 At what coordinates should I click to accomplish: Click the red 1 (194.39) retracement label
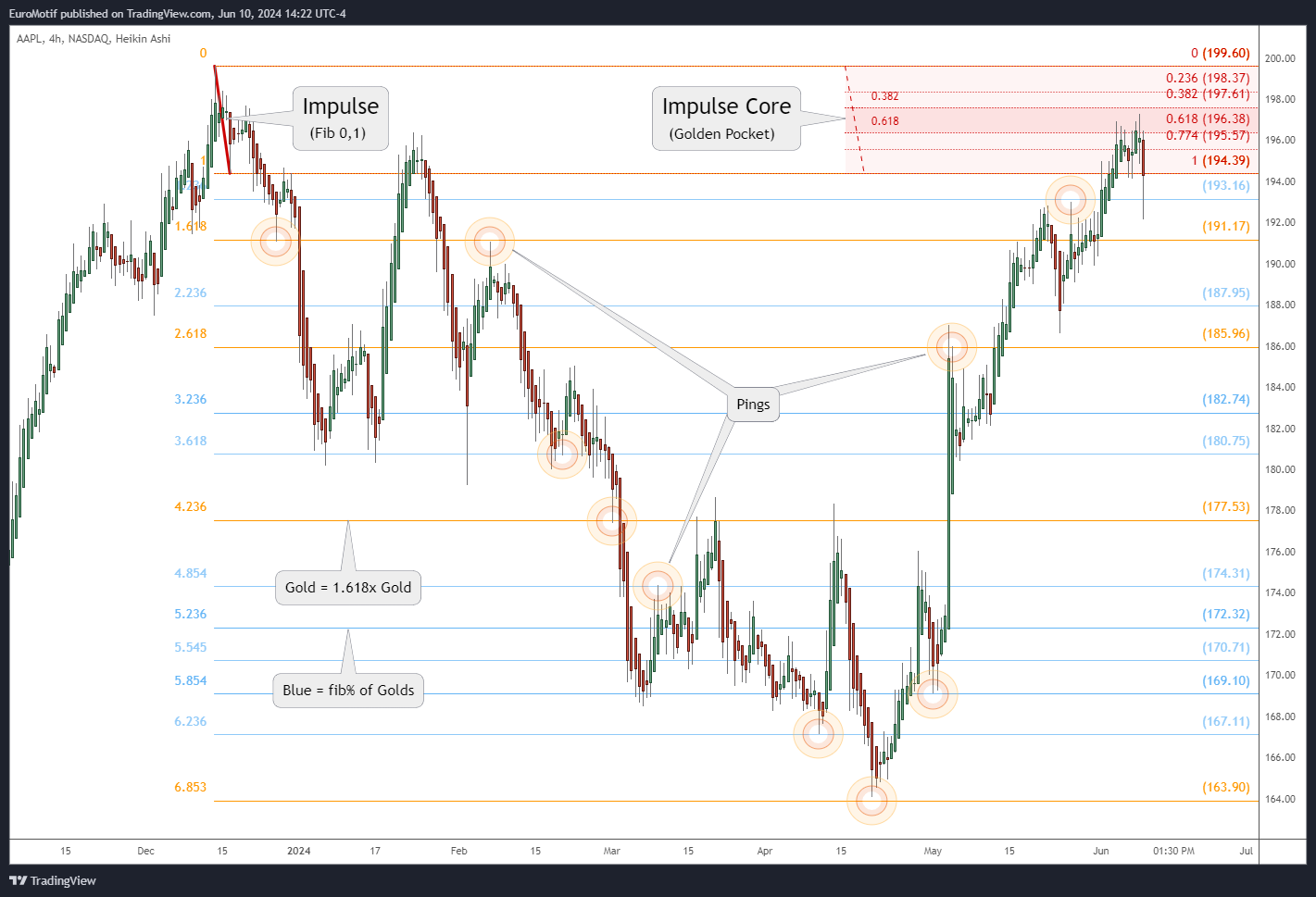[1221, 160]
